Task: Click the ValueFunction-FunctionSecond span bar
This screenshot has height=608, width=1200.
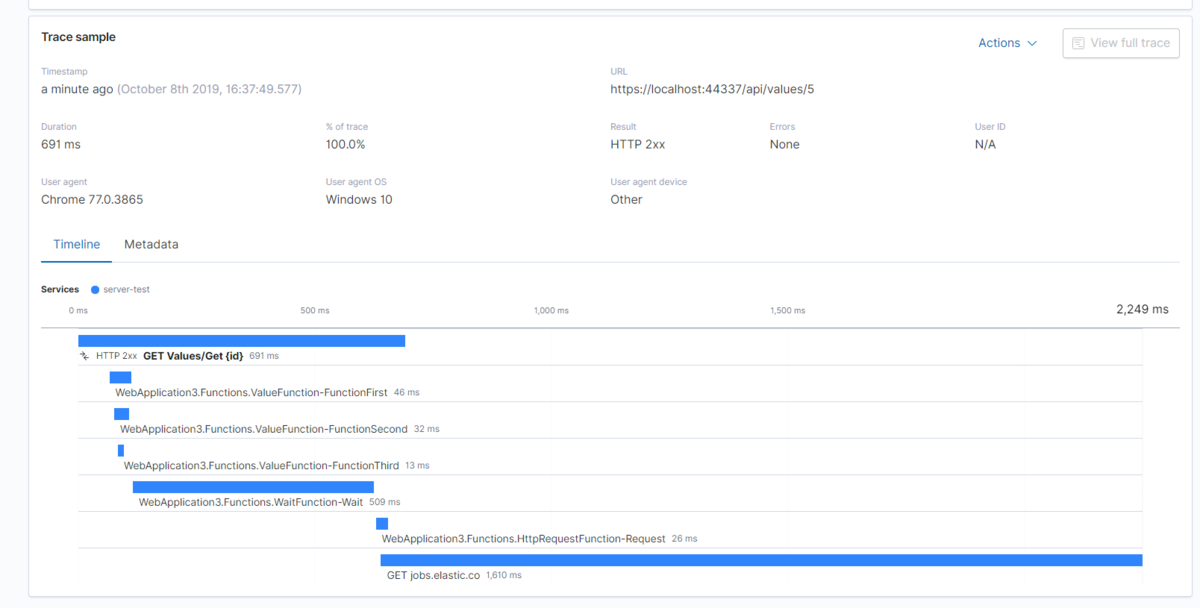Action: coord(121,414)
